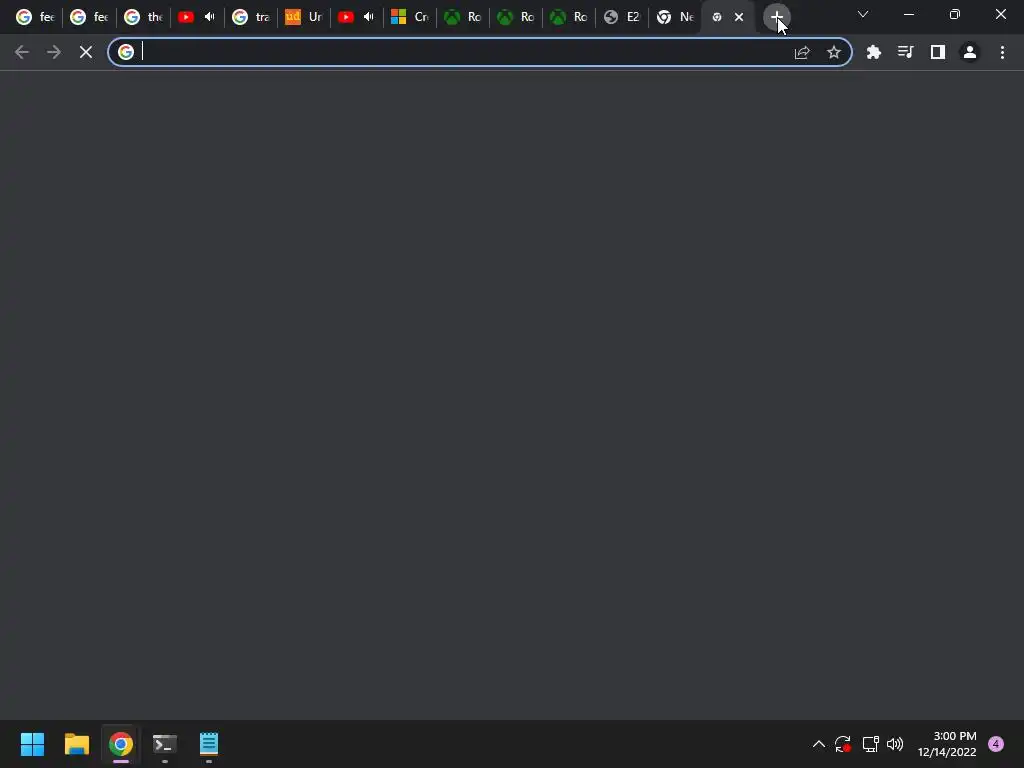Minimize the Chrome window

pos(908,14)
